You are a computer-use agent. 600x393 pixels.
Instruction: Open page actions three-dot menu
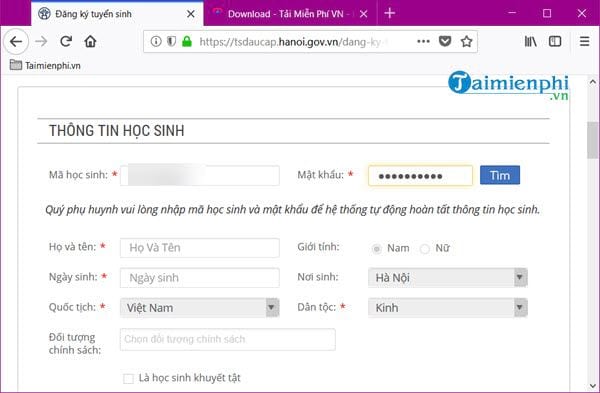point(423,41)
